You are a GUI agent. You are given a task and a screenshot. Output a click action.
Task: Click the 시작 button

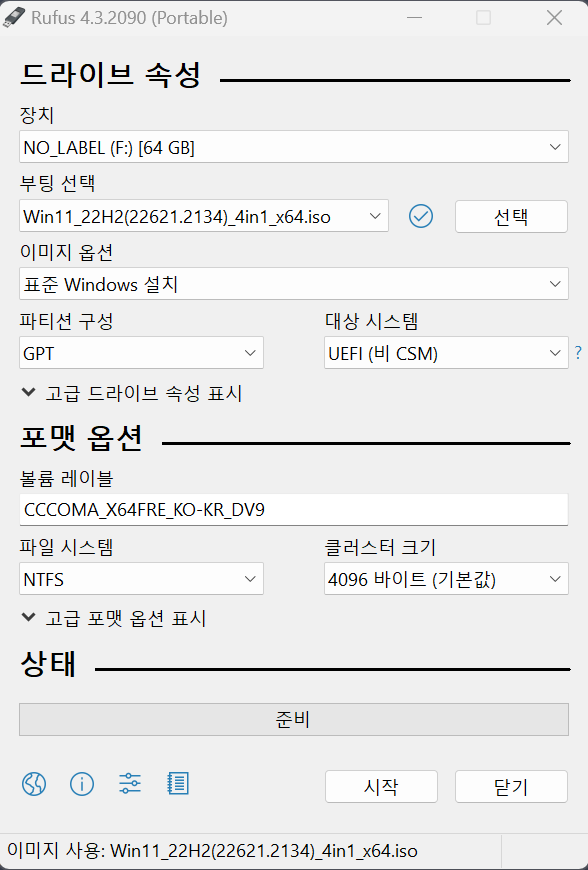381,786
